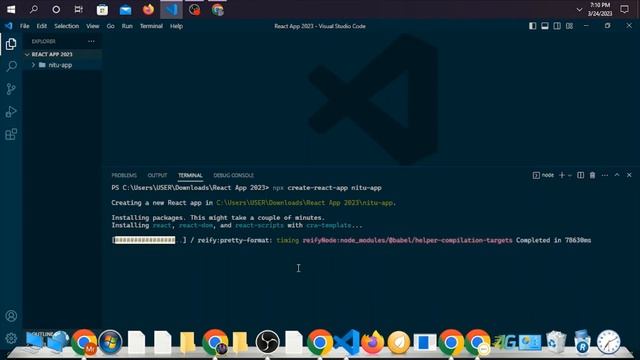Open the Accounts menu icon

coord(11,316)
